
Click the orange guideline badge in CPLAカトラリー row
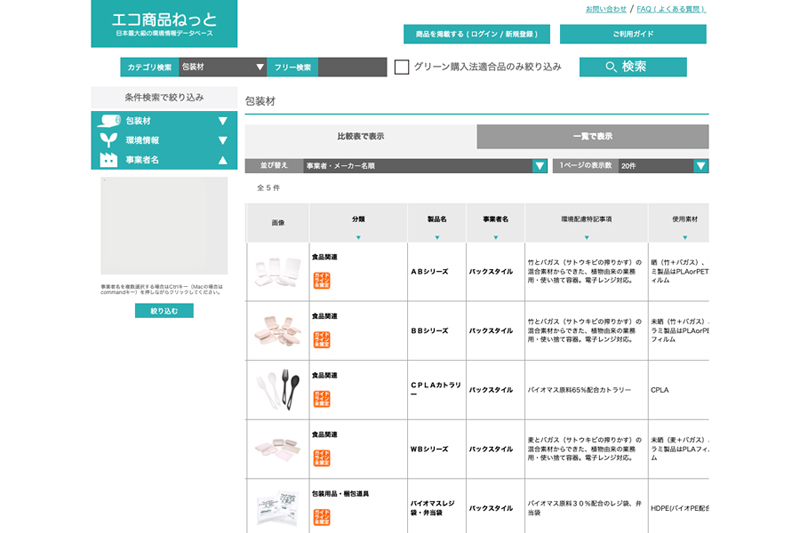point(322,398)
